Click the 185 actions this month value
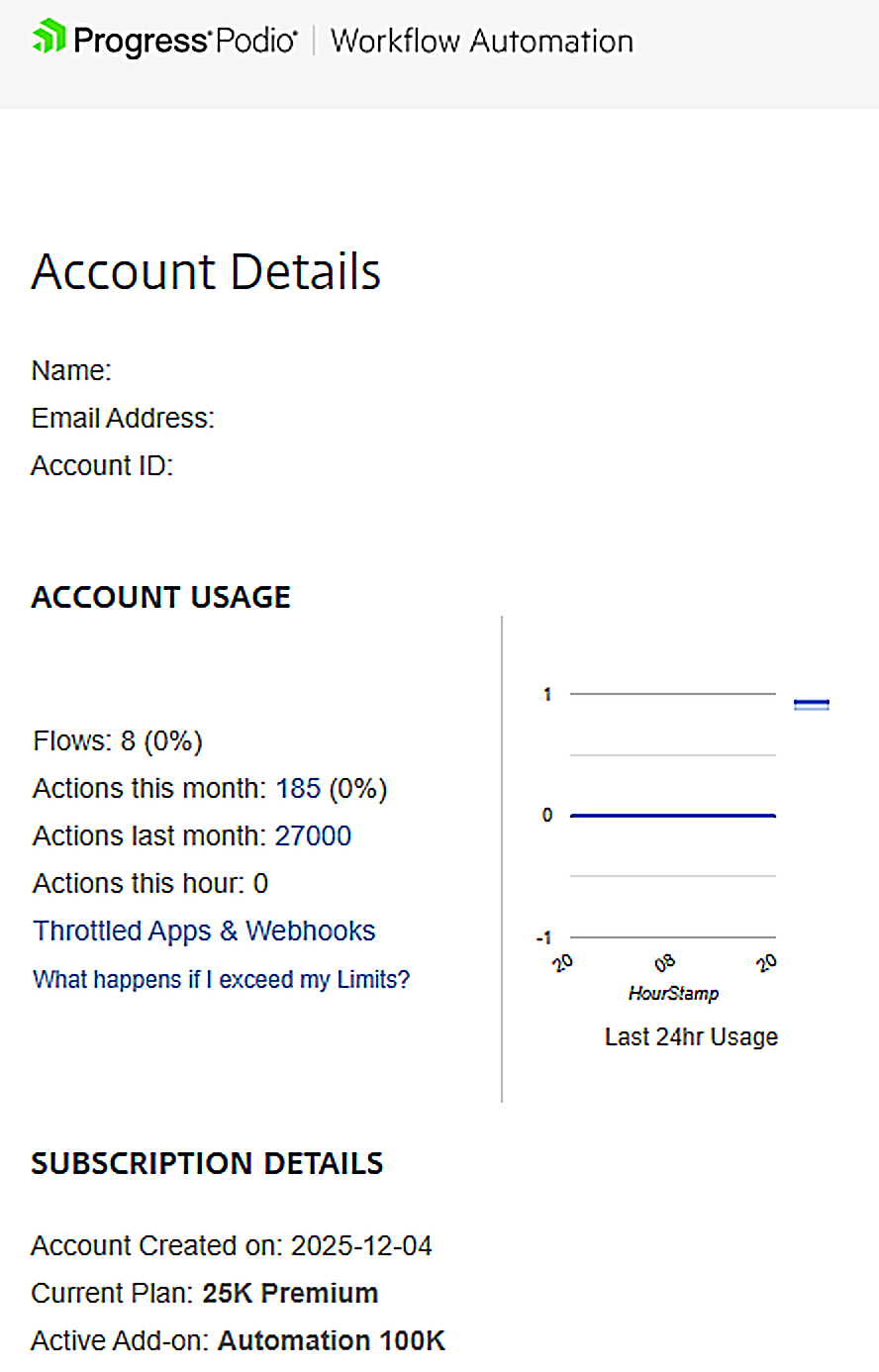The width and height of the screenshot is (879, 1372). (x=298, y=789)
